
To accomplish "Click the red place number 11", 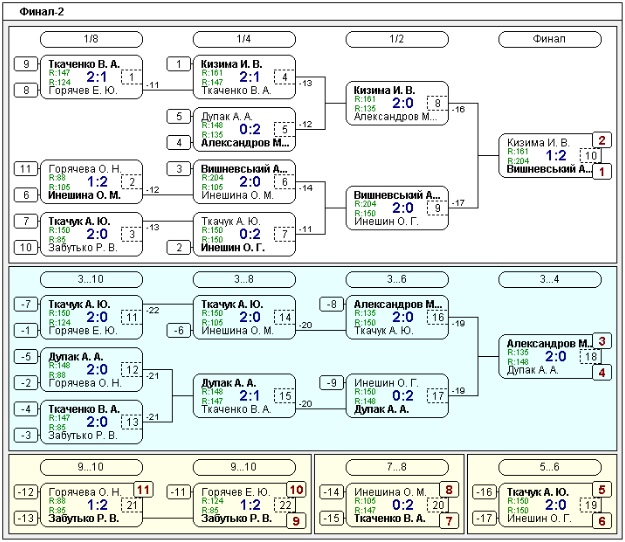I will click(143, 489).
